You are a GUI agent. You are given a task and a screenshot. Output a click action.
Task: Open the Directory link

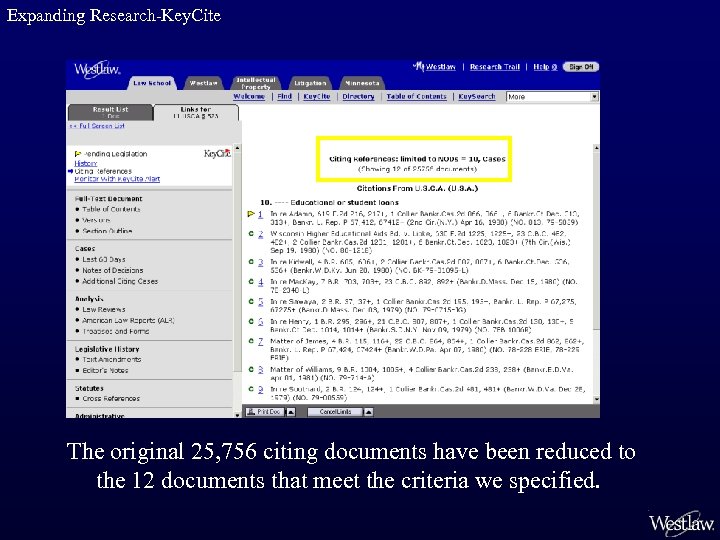pos(358,96)
